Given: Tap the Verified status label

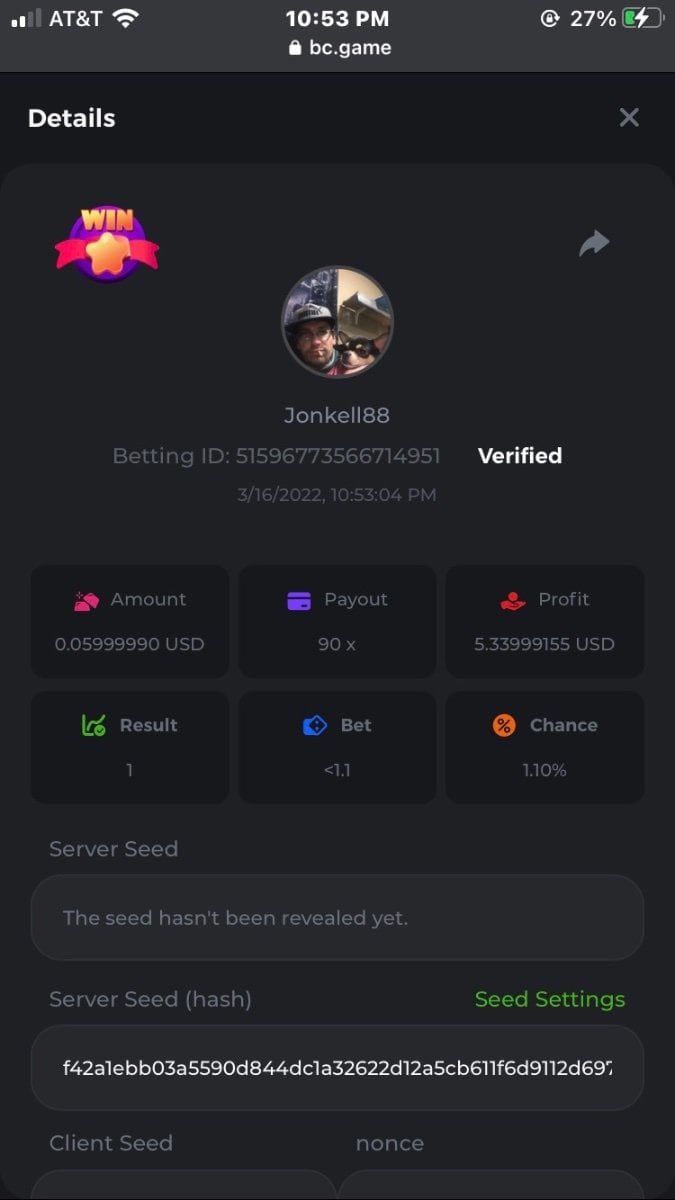Looking at the screenshot, I should click(520, 456).
